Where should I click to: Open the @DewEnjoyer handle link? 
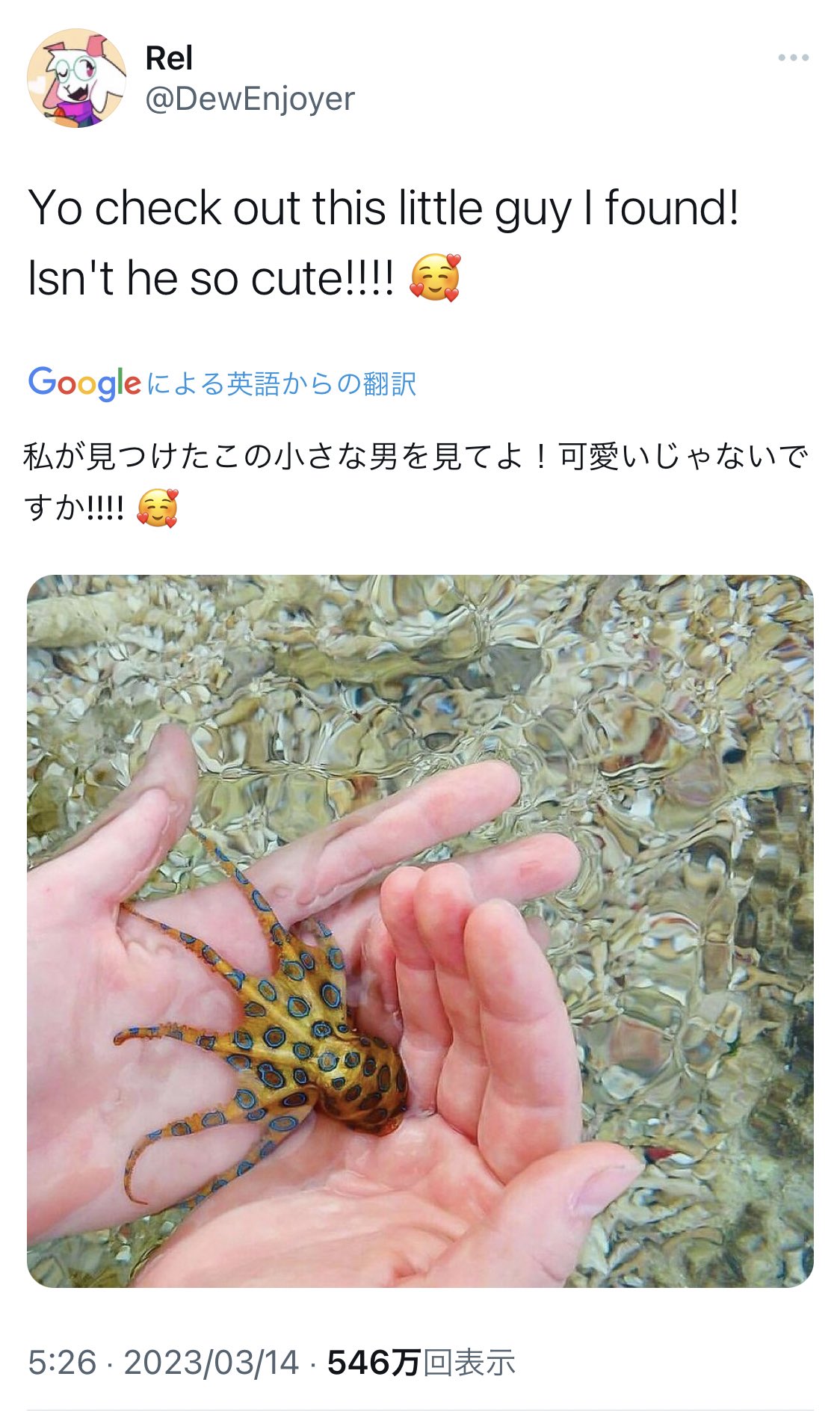coord(250,99)
